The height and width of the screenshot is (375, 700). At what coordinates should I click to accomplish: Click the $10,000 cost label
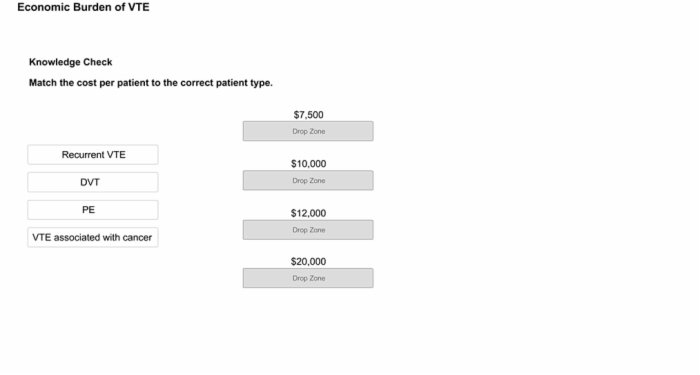tap(308, 164)
